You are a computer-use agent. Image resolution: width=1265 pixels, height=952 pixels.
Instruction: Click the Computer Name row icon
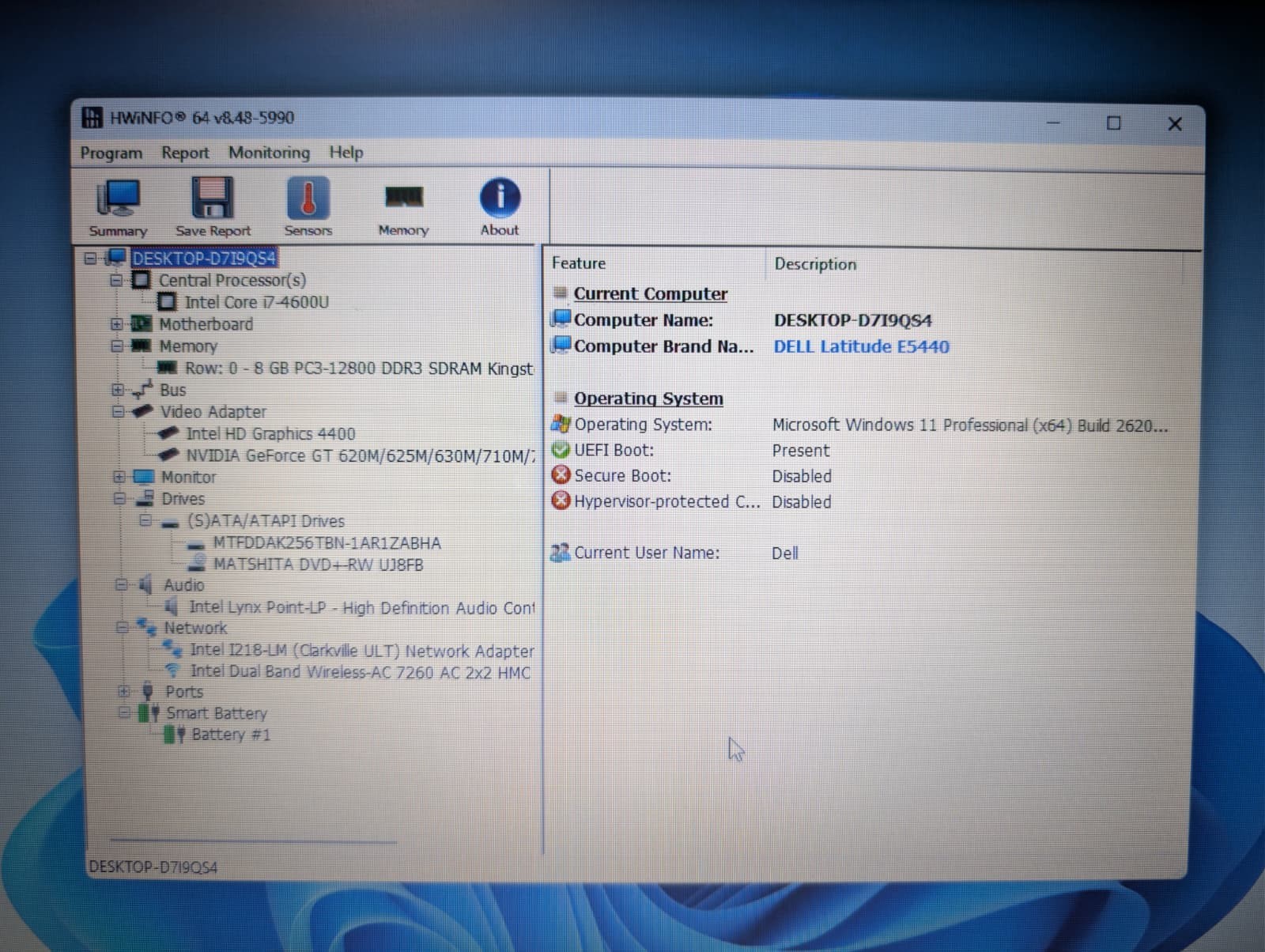561,319
